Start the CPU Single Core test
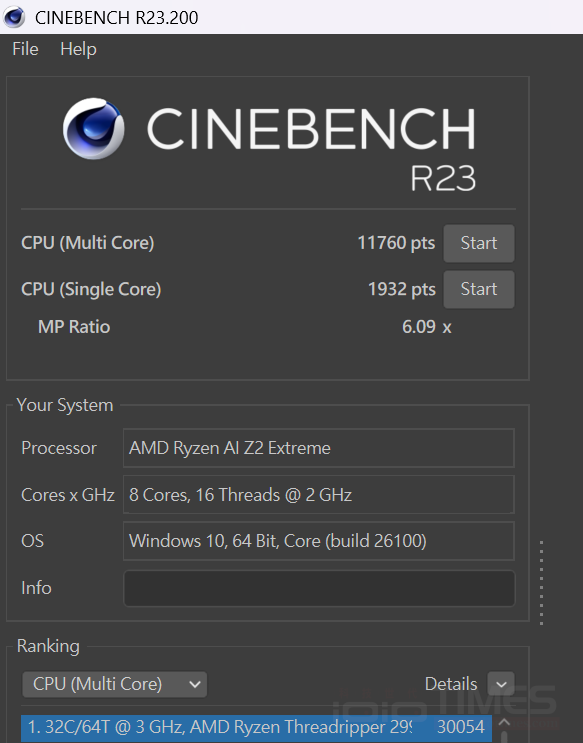 (479, 289)
